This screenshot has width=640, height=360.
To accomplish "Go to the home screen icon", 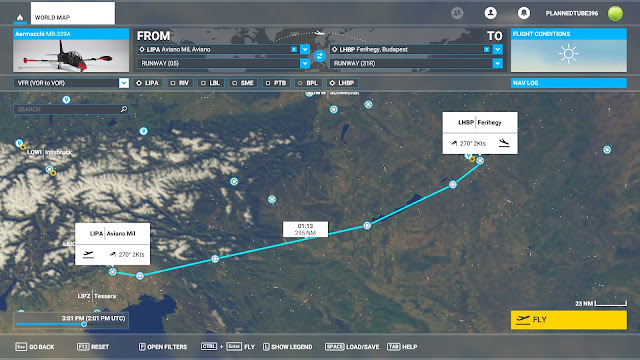I will tap(20, 17).
